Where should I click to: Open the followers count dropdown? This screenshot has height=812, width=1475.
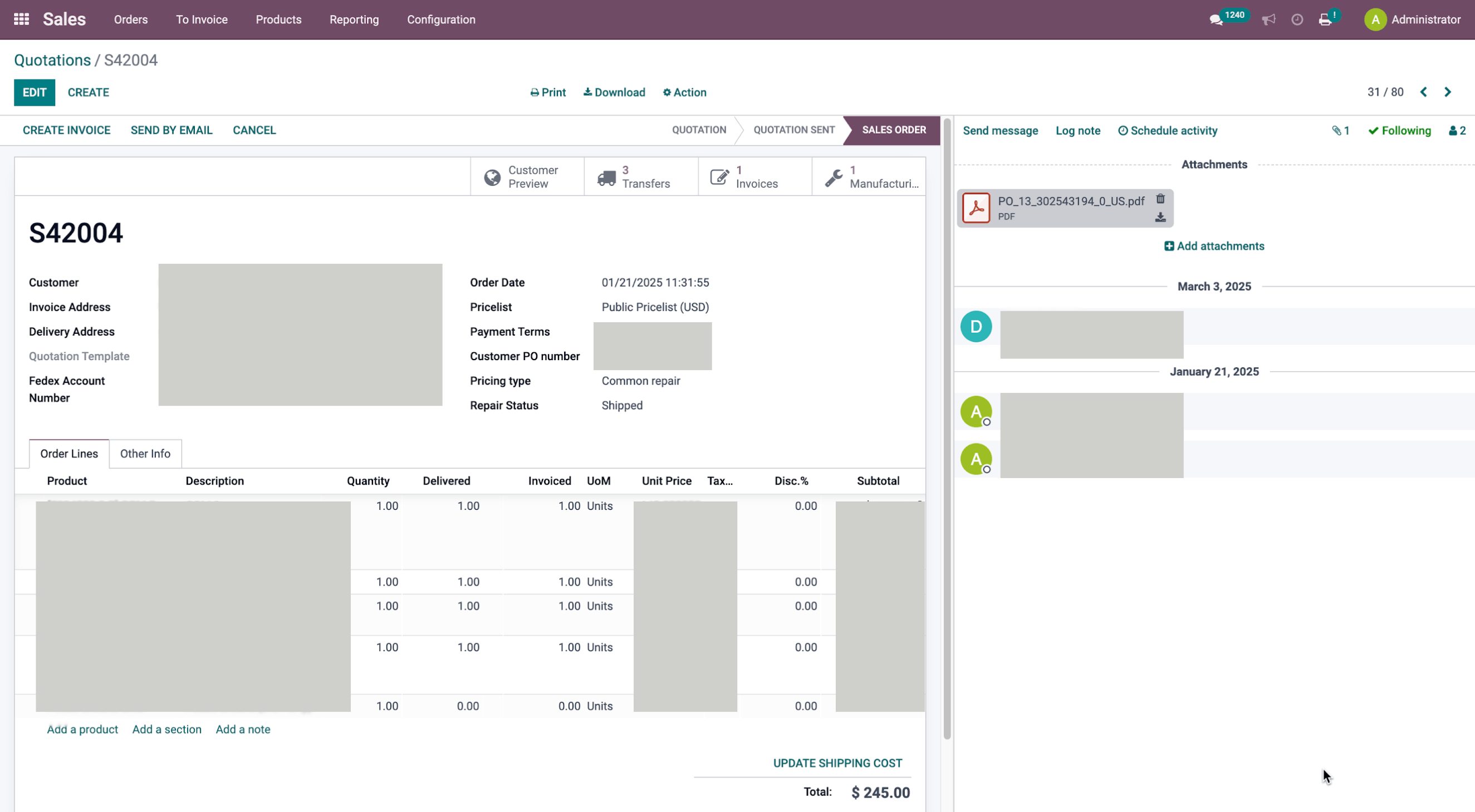[x=1457, y=131]
